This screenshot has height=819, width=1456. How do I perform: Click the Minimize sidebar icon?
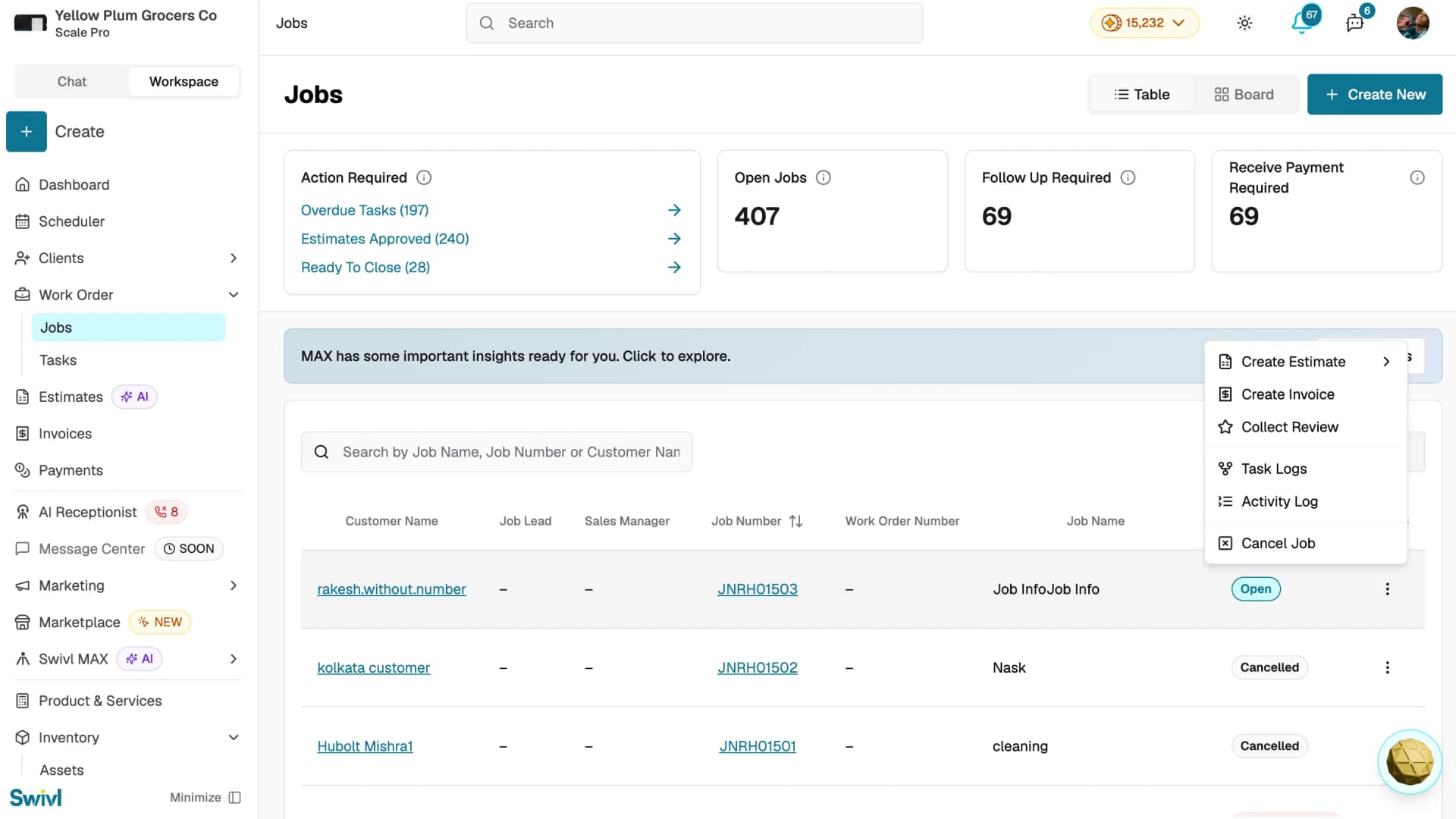[235, 798]
